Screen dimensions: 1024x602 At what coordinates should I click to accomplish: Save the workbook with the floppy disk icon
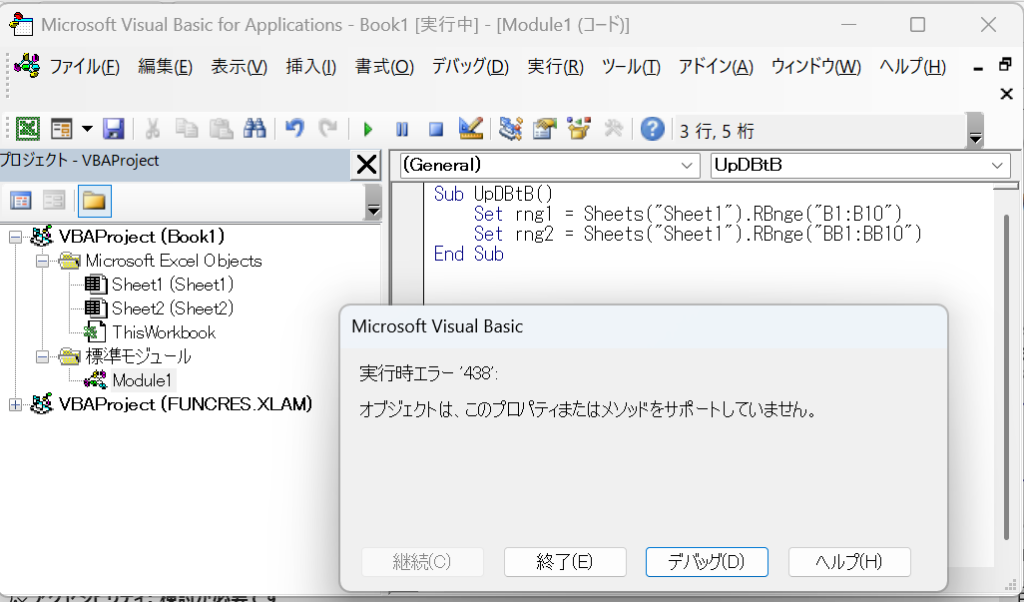click(114, 129)
